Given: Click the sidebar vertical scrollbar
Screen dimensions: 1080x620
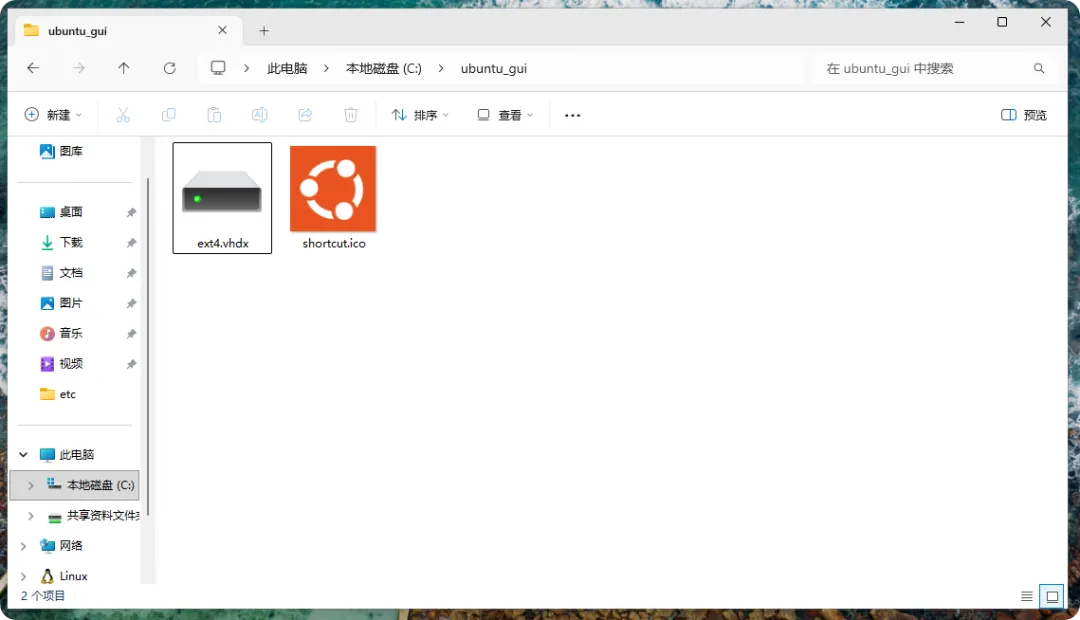Looking at the screenshot, I should coord(147,347).
